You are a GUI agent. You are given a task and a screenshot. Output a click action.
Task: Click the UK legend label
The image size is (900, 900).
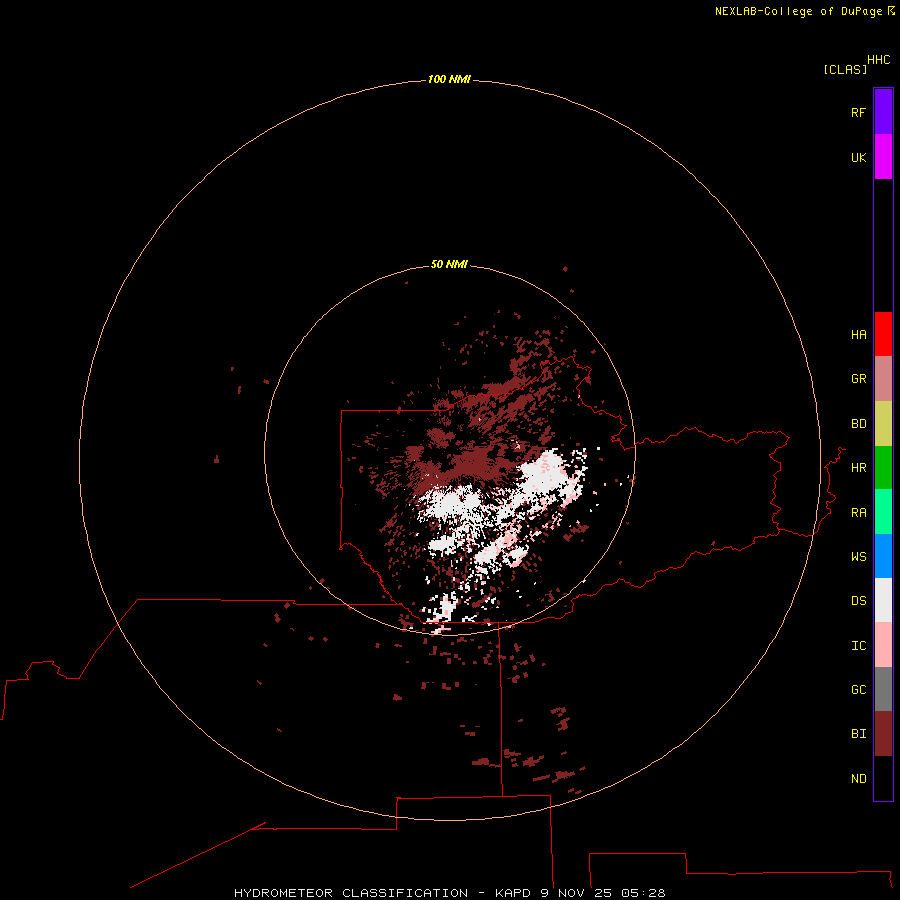tap(859, 157)
